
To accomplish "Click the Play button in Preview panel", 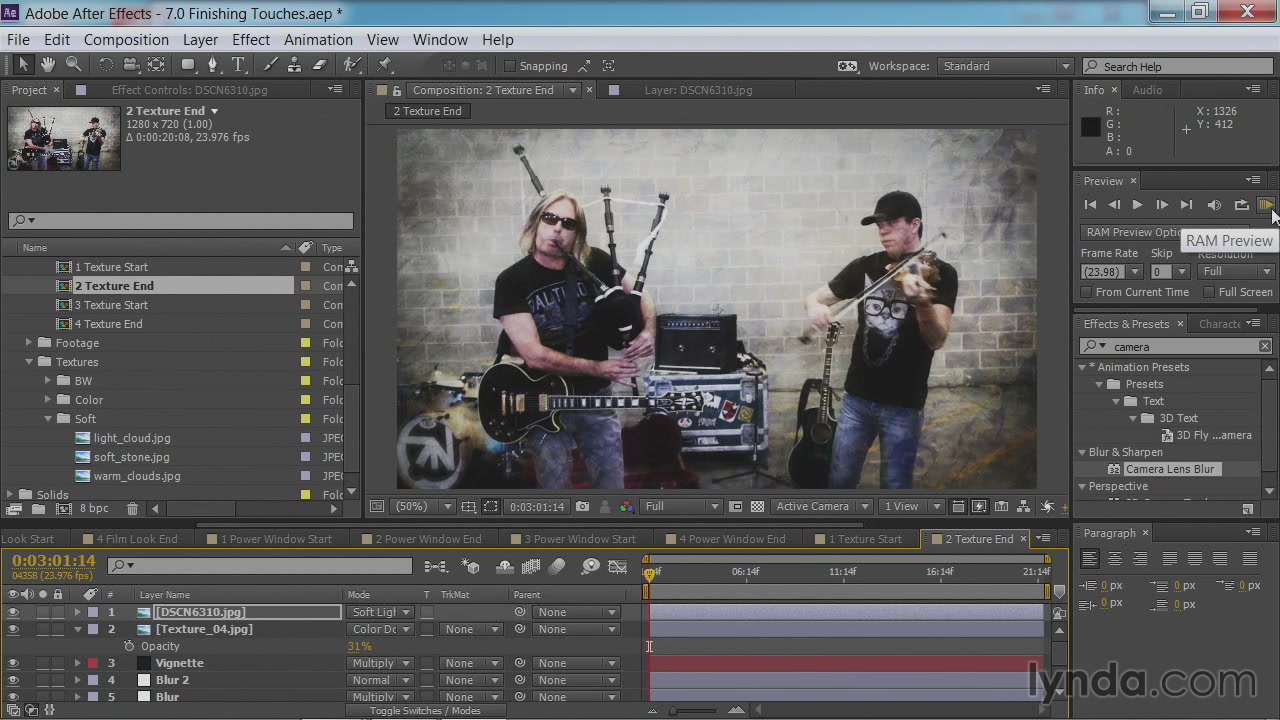I will click(x=1137, y=205).
